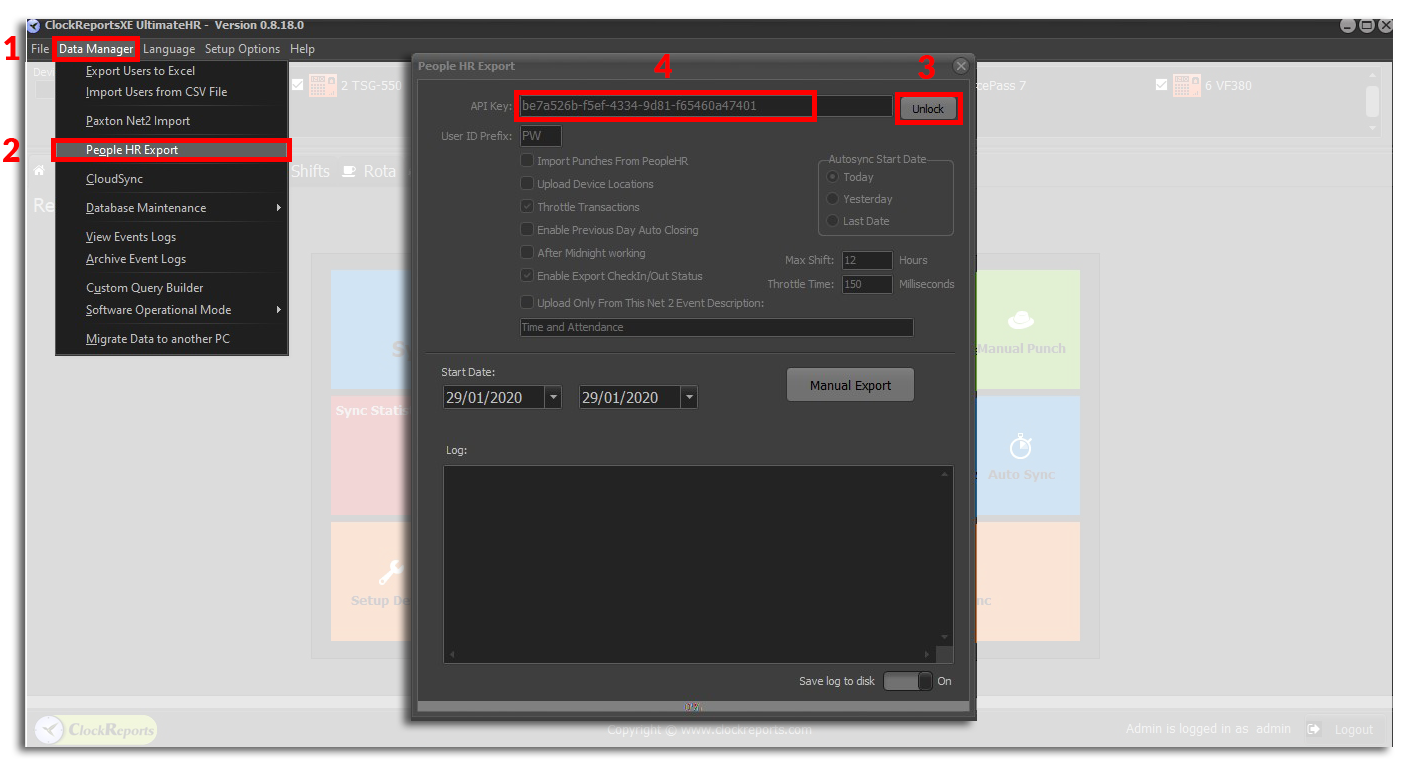Viewport: 1421px width, 774px height.
Task: Click the Shifts tab
Action: click(310, 171)
